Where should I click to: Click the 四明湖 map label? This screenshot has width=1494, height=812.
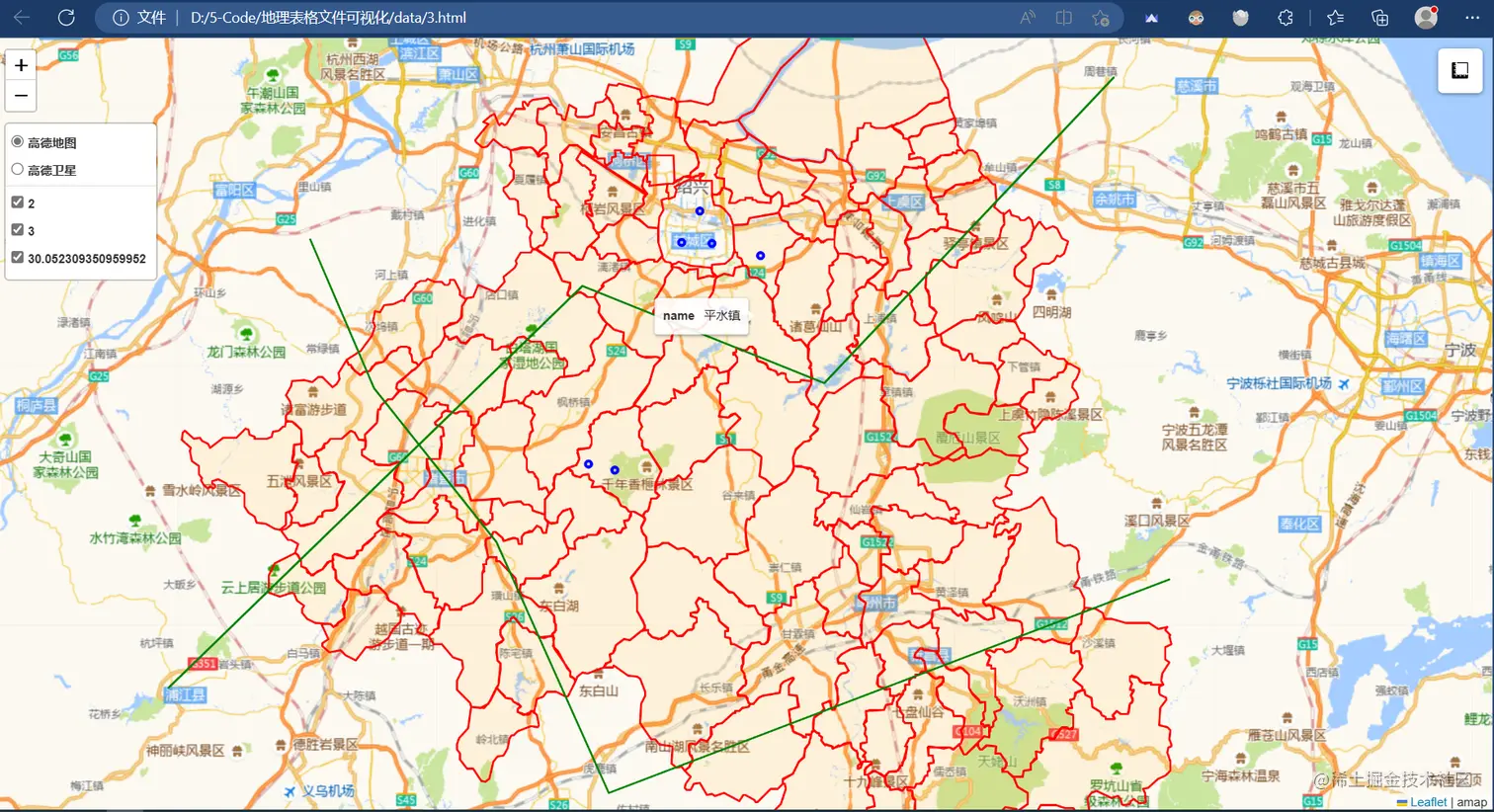1051,312
